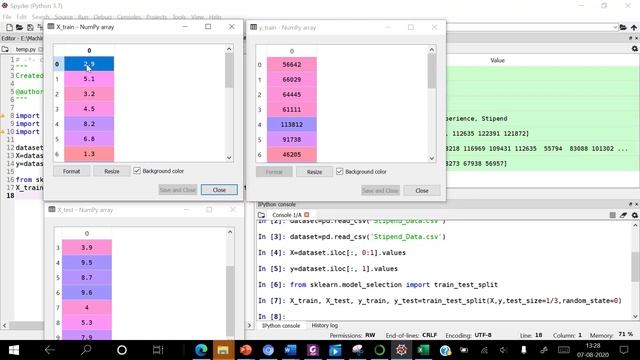Click the New file toolbar icon

click(x=9, y=27)
